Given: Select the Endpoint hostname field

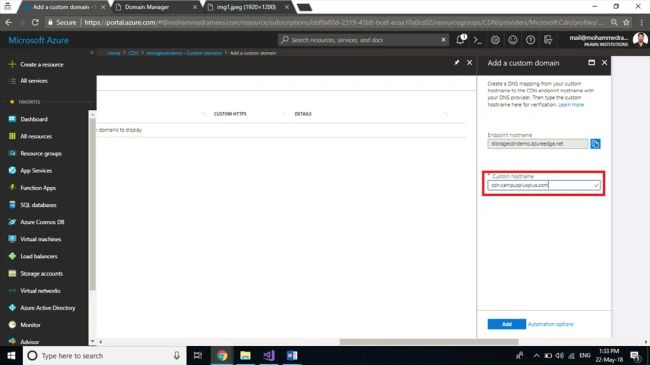Looking at the screenshot, I should (537, 144).
